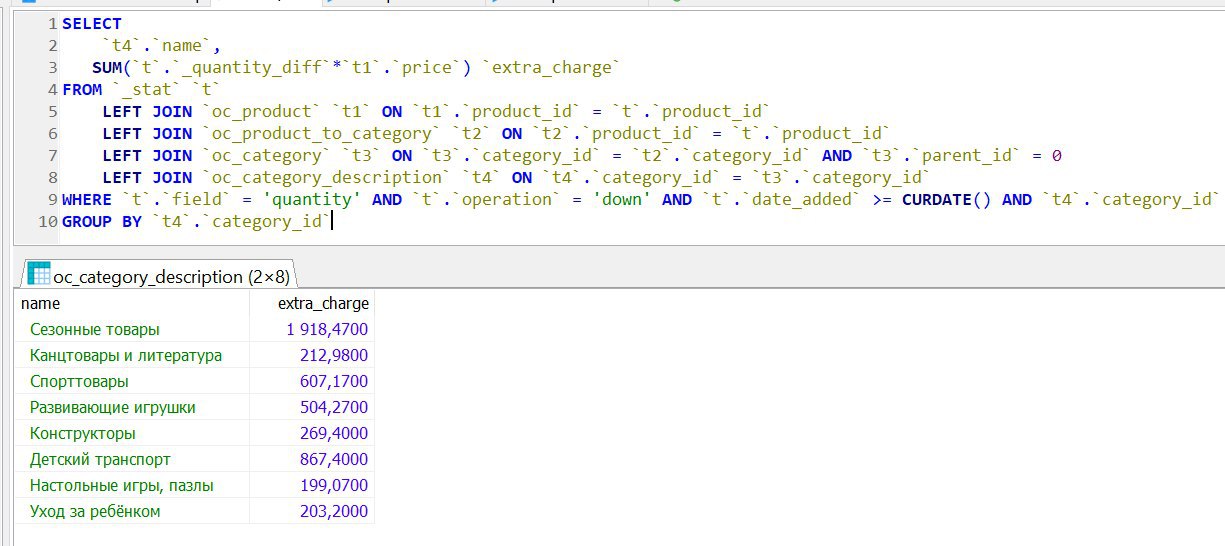Click the LEFT JOIN `oc_product` `t1` line
The height and width of the screenshot is (546, 1225).
click(x=437, y=111)
